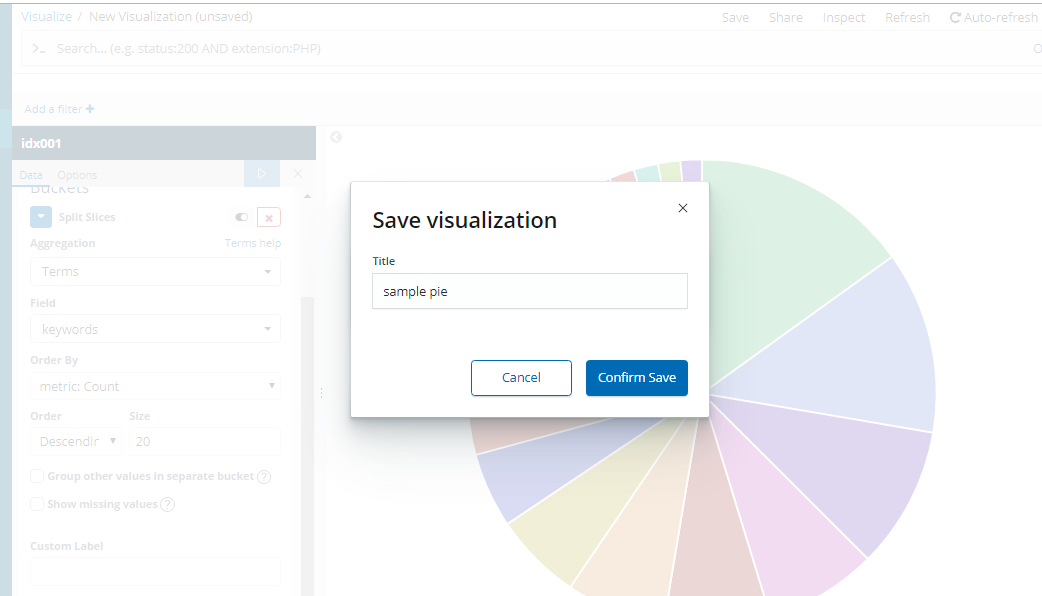
Task: Switch to the Options tab
Action: (x=77, y=175)
